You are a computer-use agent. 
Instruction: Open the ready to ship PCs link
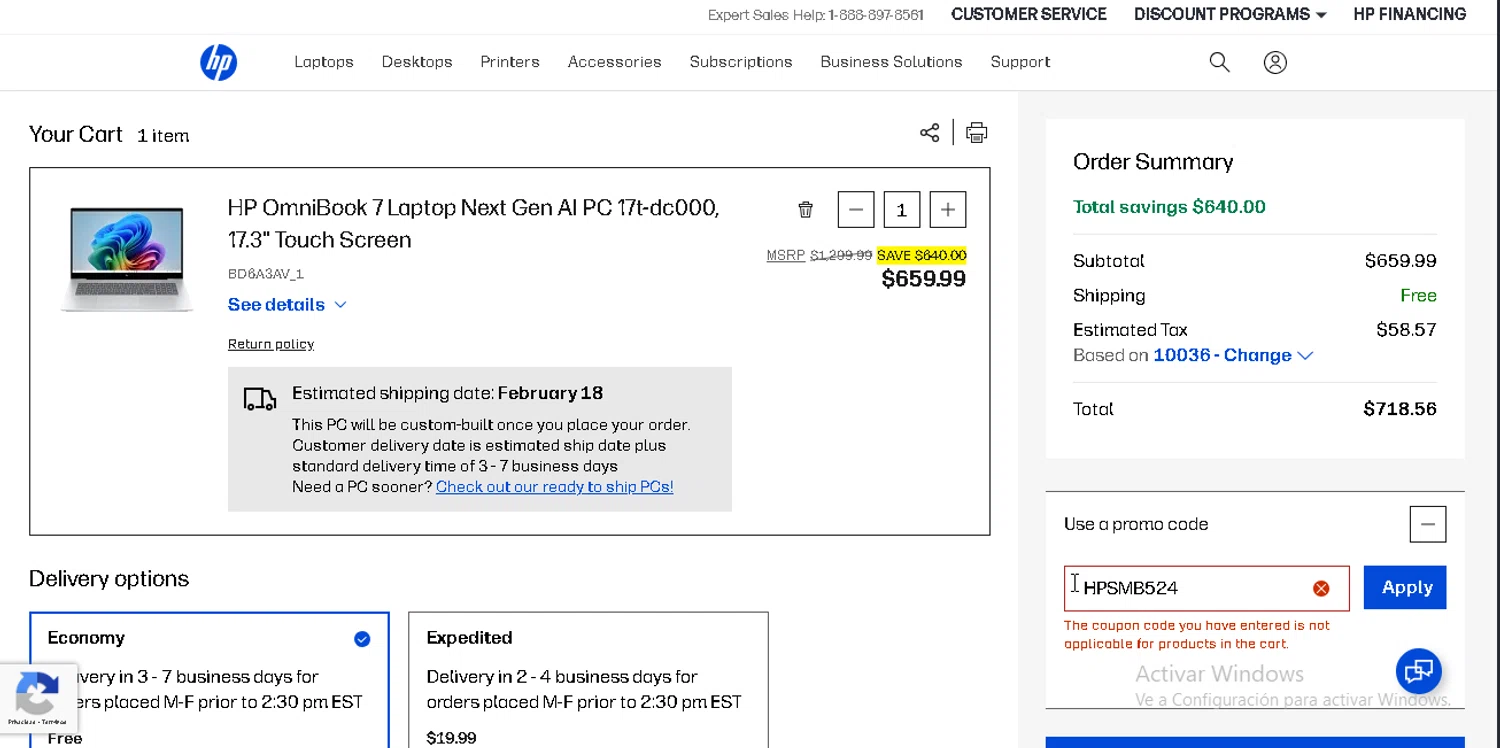click(x=554, y=487)
